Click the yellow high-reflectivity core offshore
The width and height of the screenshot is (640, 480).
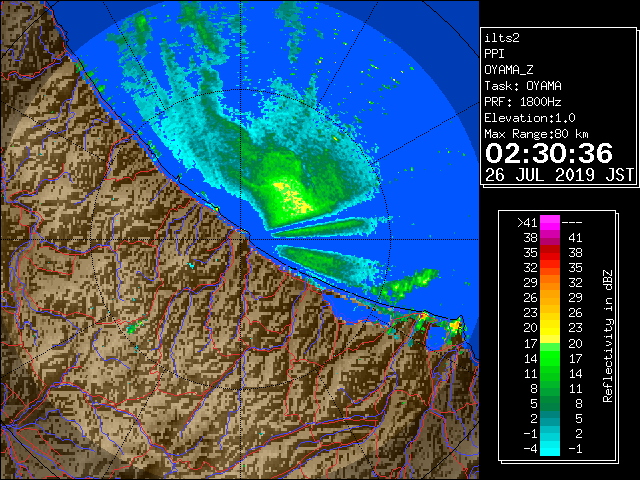(x=294, y=197)
